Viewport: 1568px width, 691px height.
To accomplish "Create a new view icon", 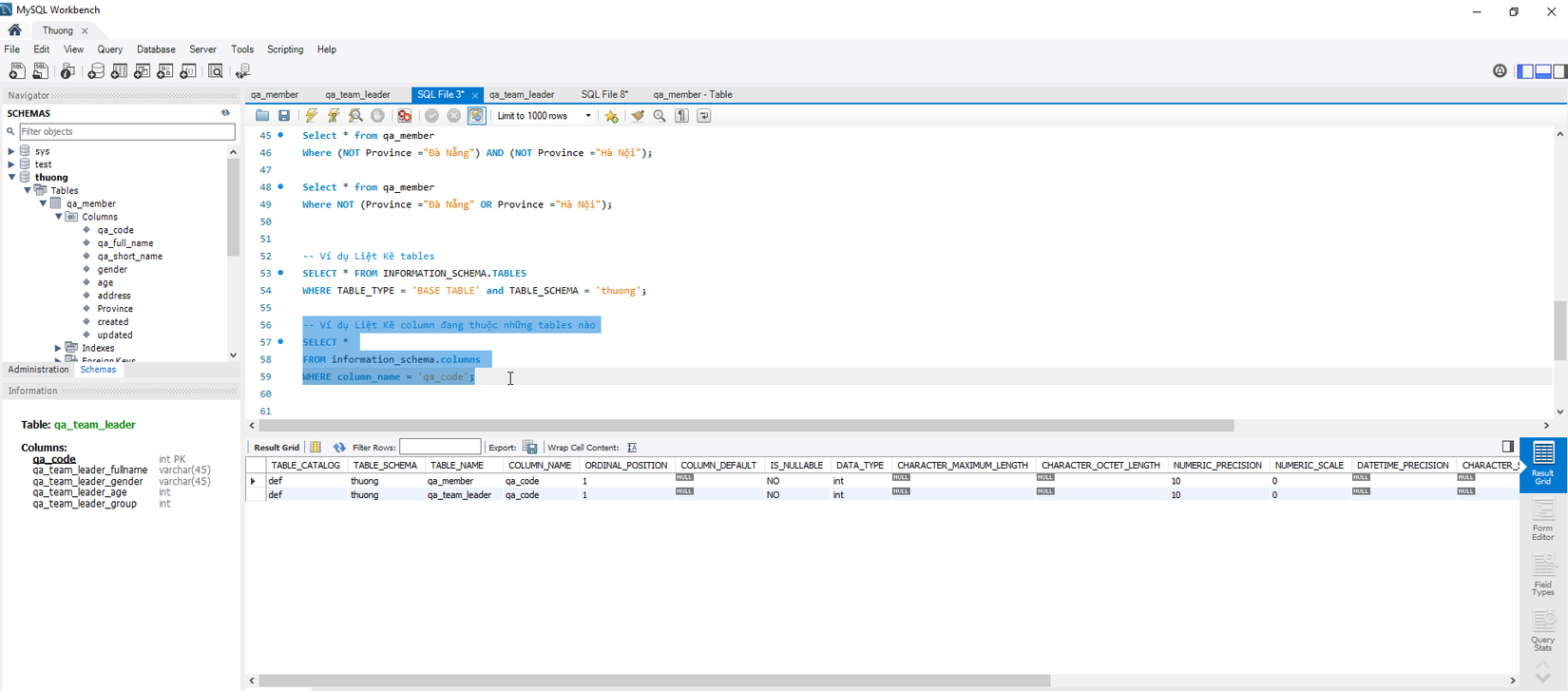I will 142,71.
